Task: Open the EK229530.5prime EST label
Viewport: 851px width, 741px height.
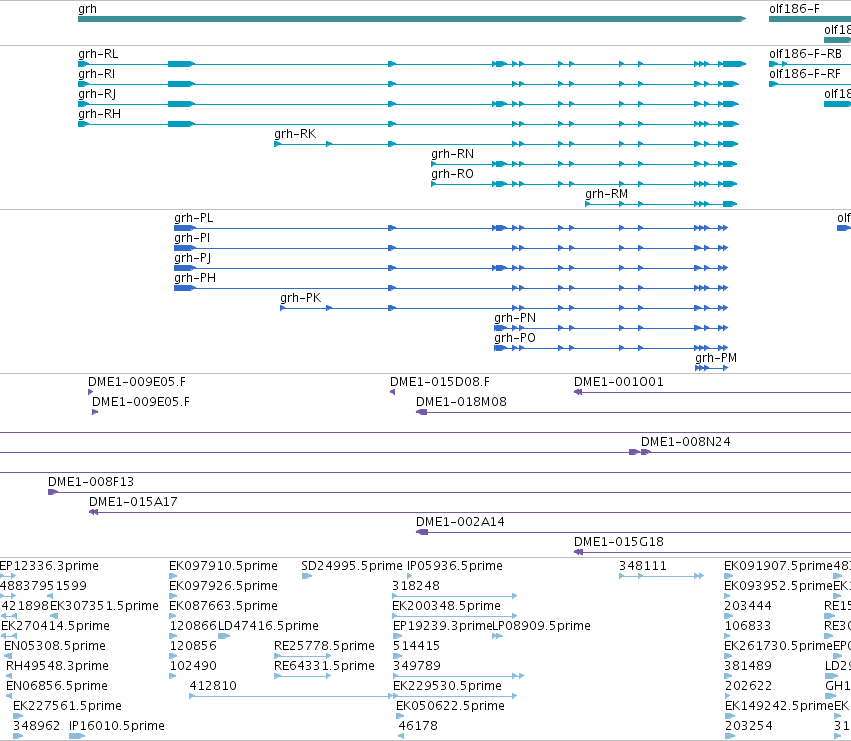Action: click(447, 687)
